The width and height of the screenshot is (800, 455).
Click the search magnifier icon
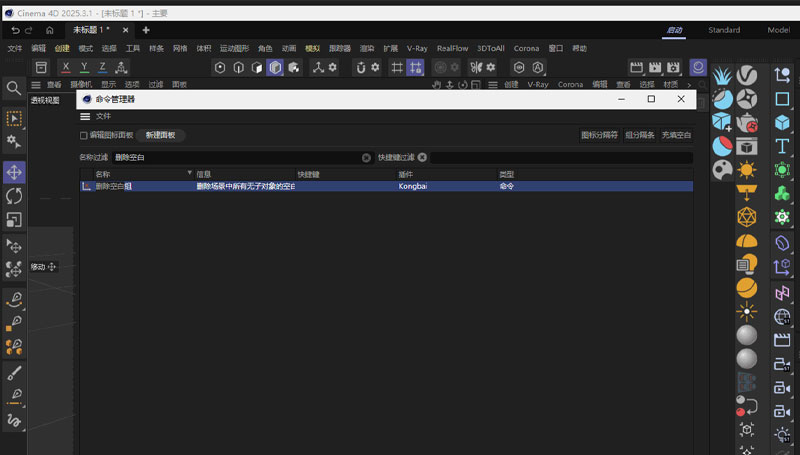pyautogui.click(x=14, y=88)
